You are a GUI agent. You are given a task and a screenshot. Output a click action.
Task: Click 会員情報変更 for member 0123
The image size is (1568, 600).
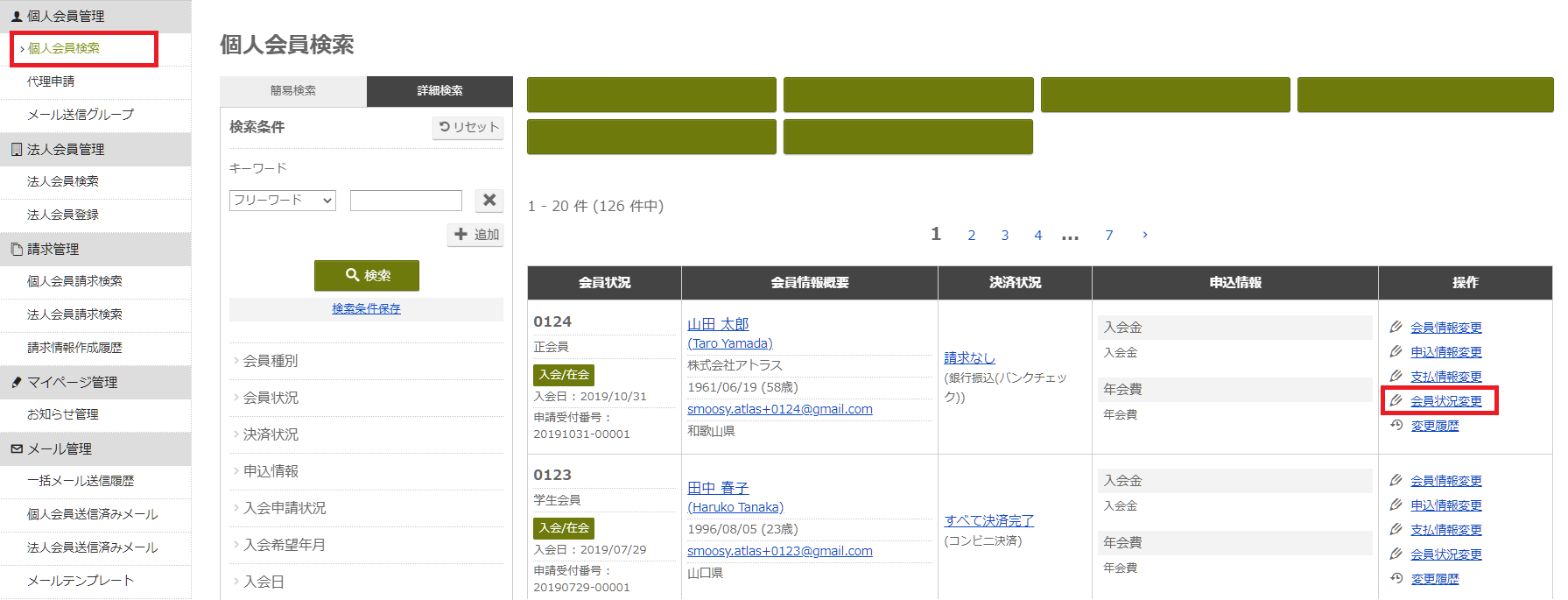[x=1446, y=481]
